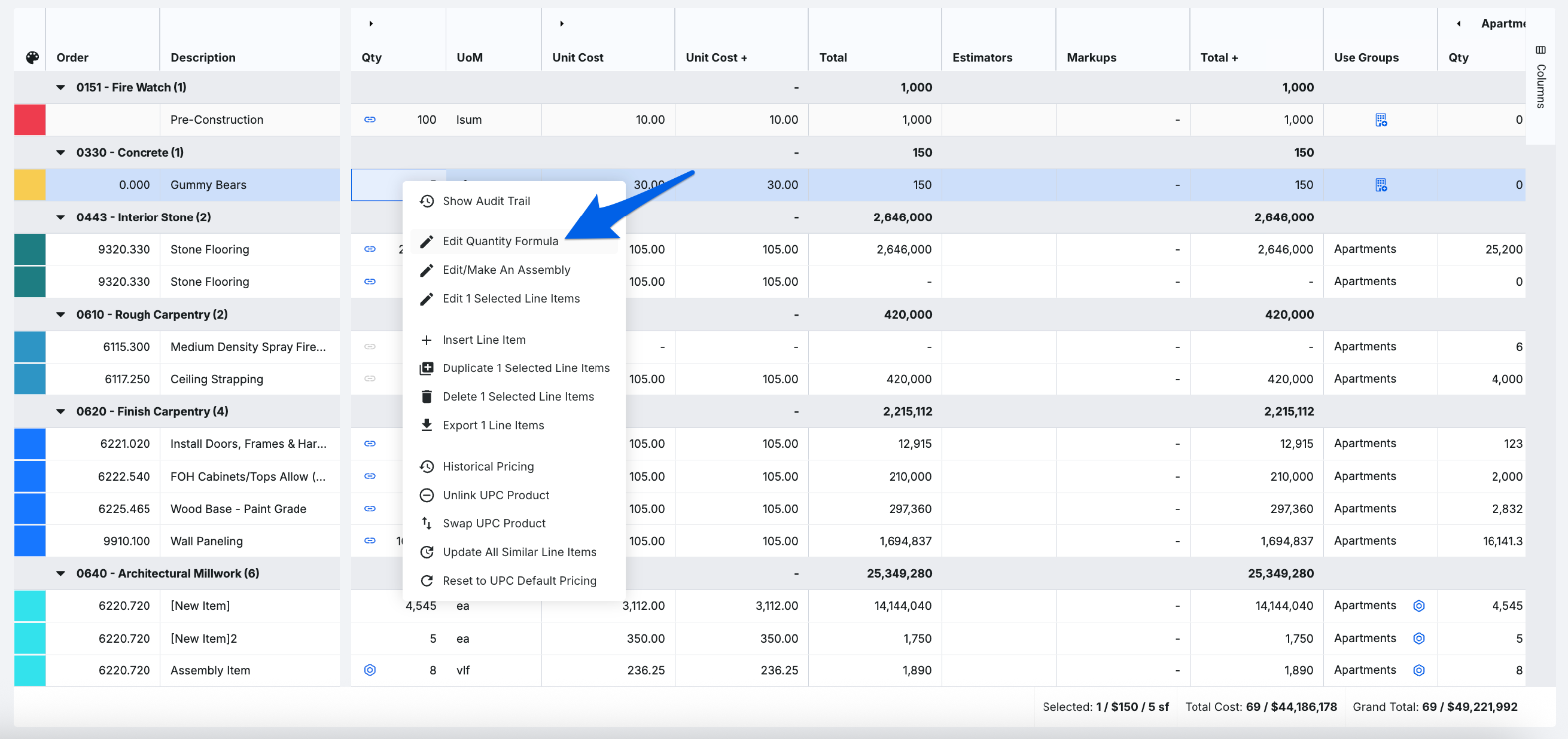Click assembly icon beside Apartments on [New Item] row

(1418, 605)
